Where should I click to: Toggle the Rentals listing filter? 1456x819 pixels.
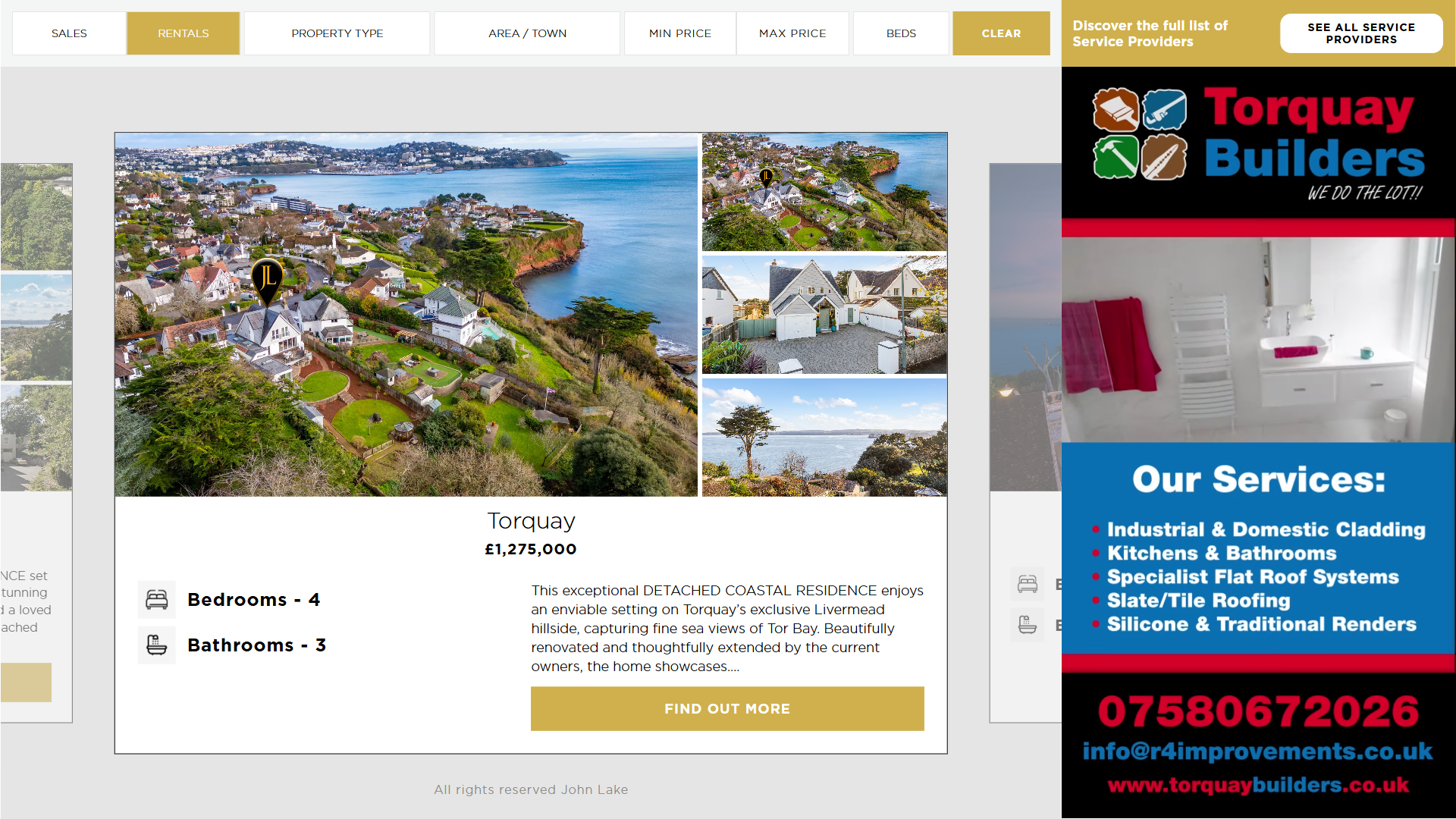tap(184, 33)
